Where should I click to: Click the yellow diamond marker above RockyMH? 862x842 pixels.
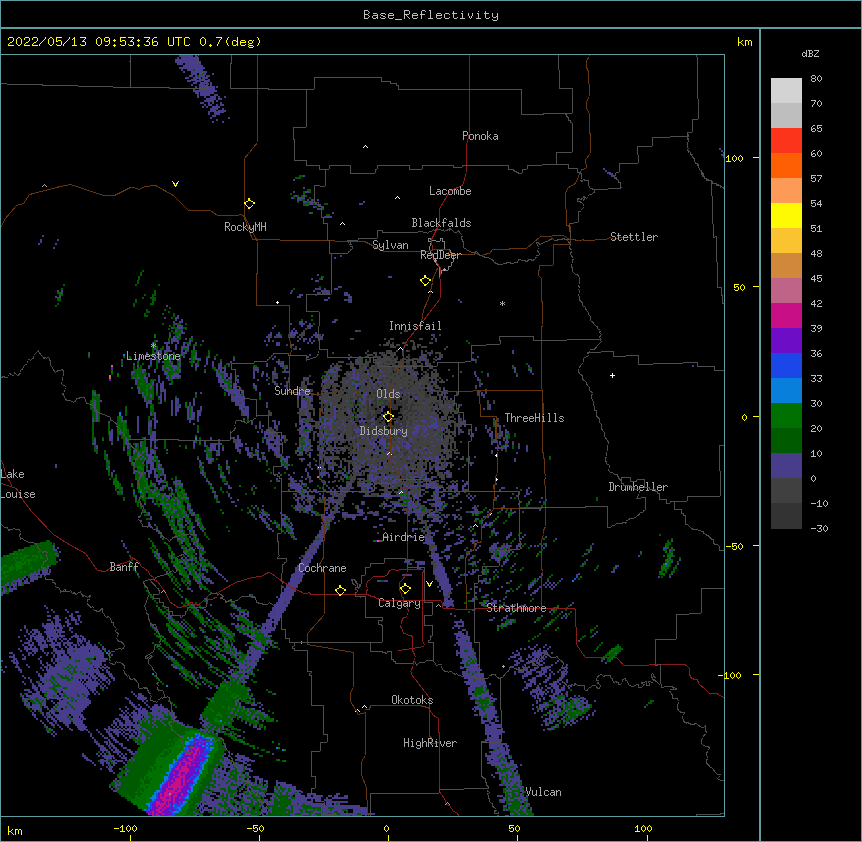click(250, 204)
